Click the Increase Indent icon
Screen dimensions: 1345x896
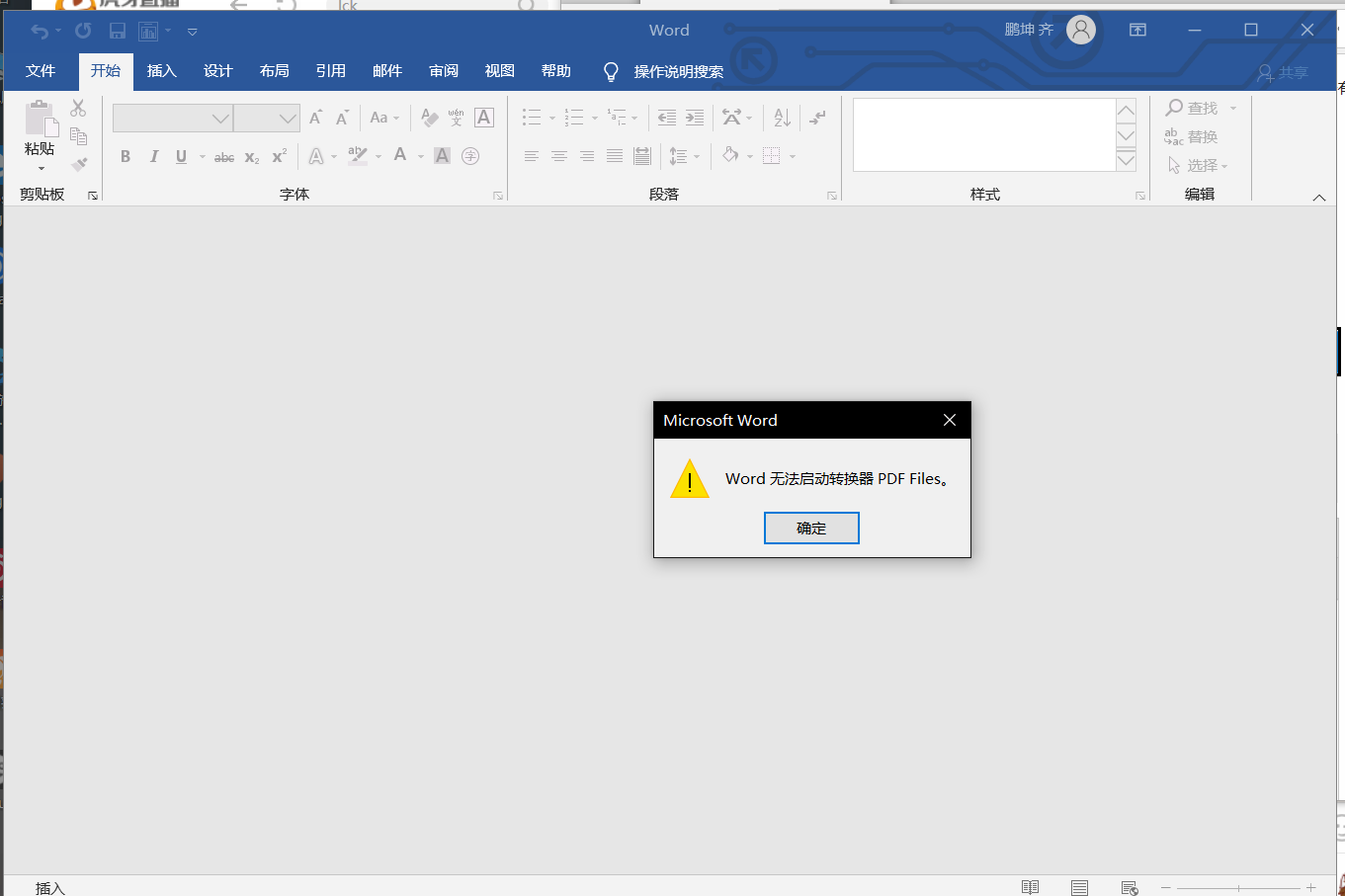pos(695,118)
